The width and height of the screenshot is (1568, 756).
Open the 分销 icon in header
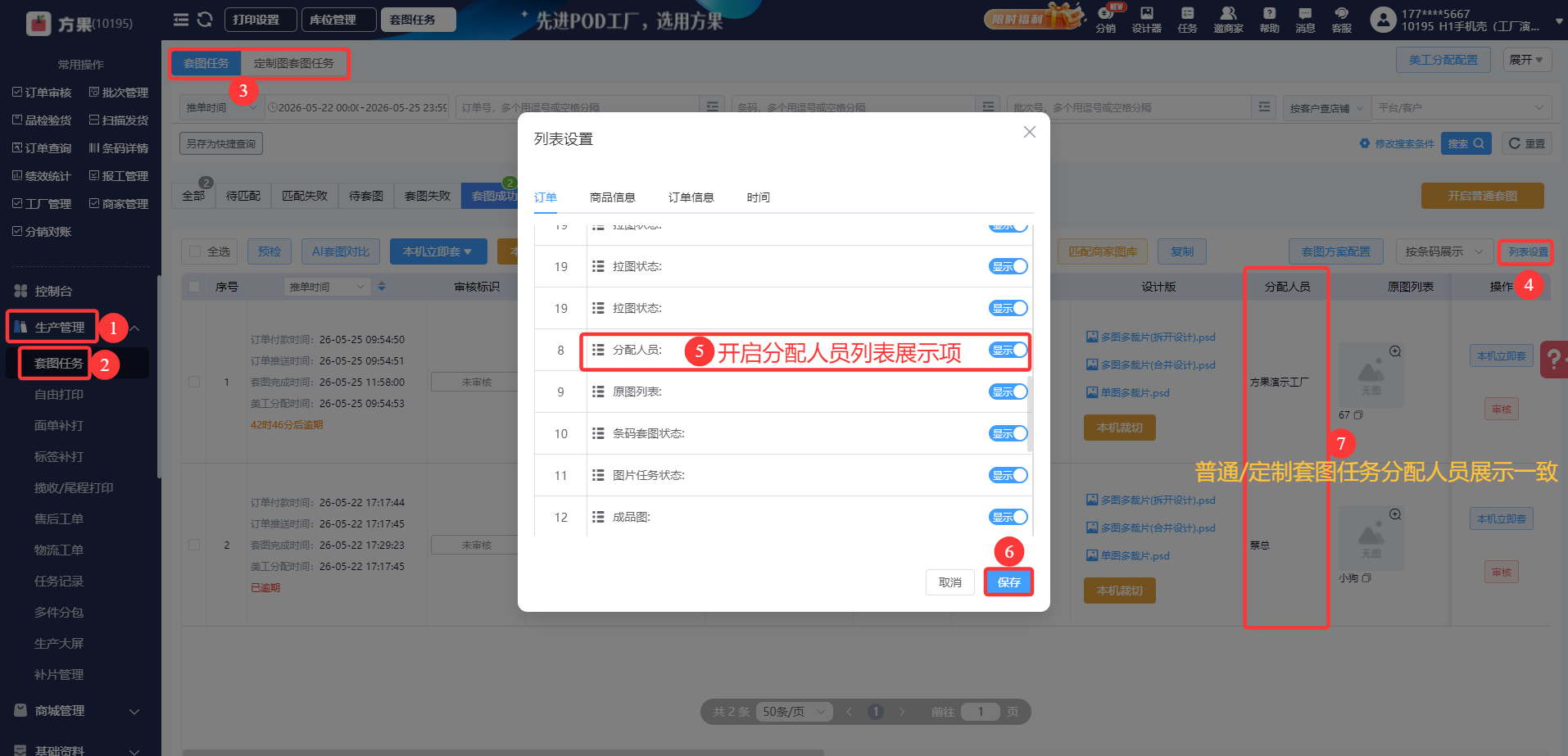[x=1106, y=18]
